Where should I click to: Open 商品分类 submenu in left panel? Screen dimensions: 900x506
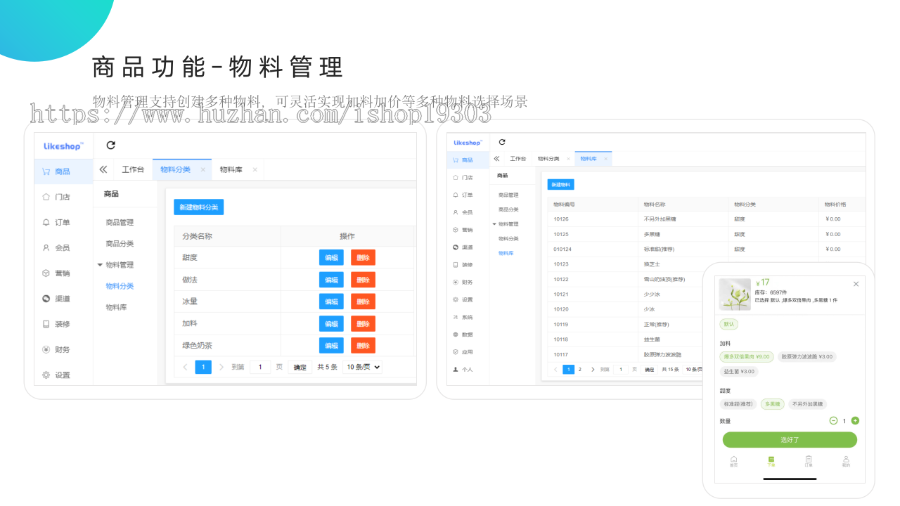point(119,244)
